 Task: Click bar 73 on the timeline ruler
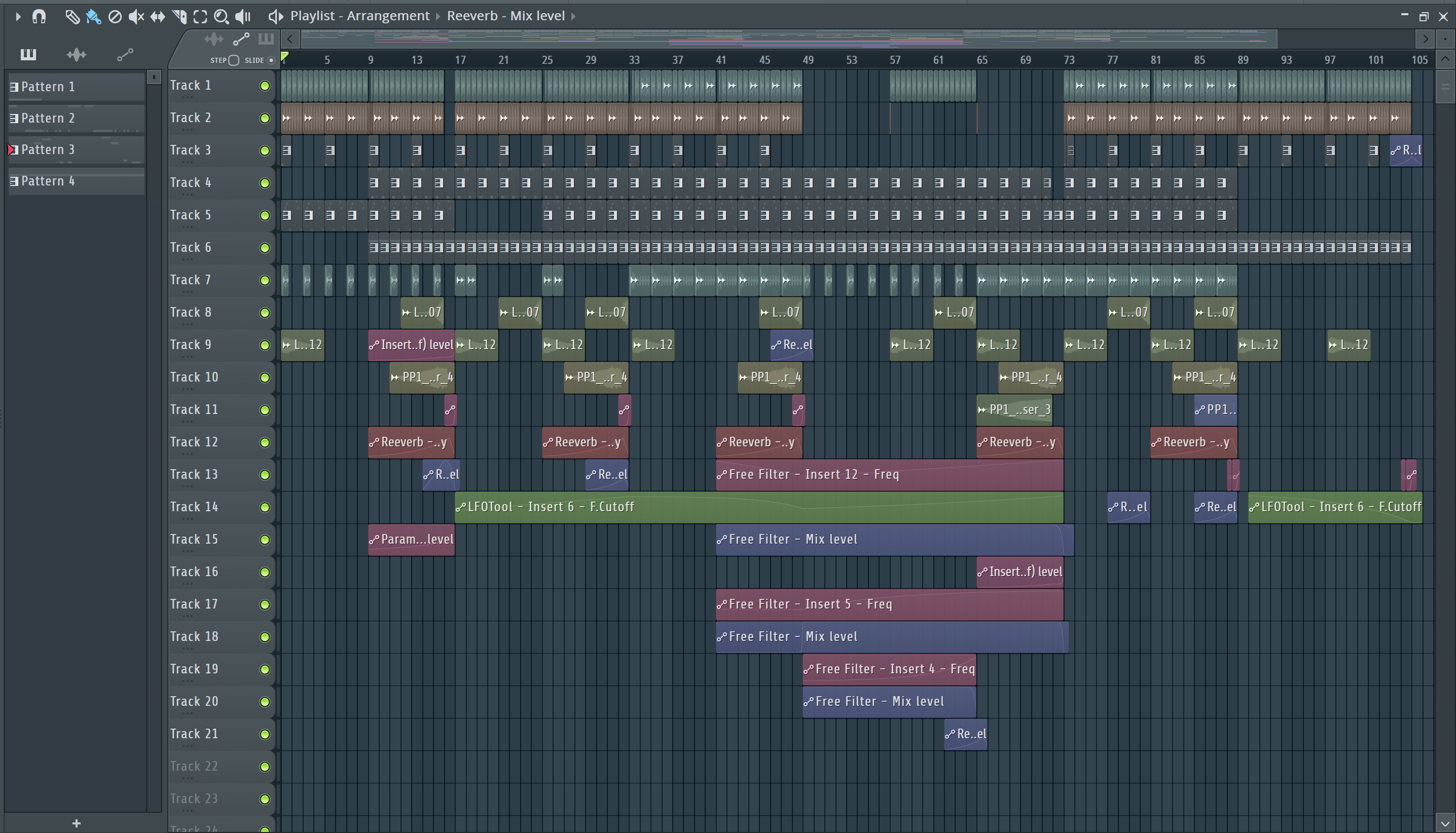coord(1069,59)
